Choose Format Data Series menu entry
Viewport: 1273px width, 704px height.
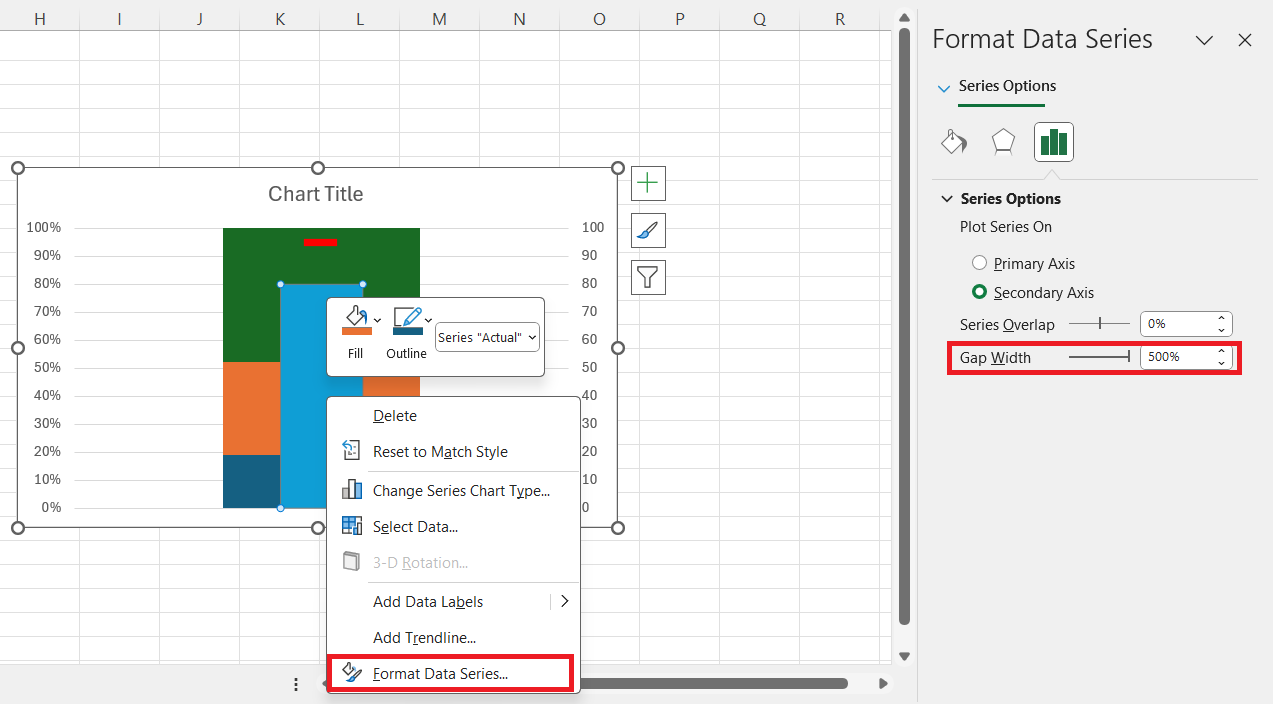pyautogui.click(x=453, y=673)
